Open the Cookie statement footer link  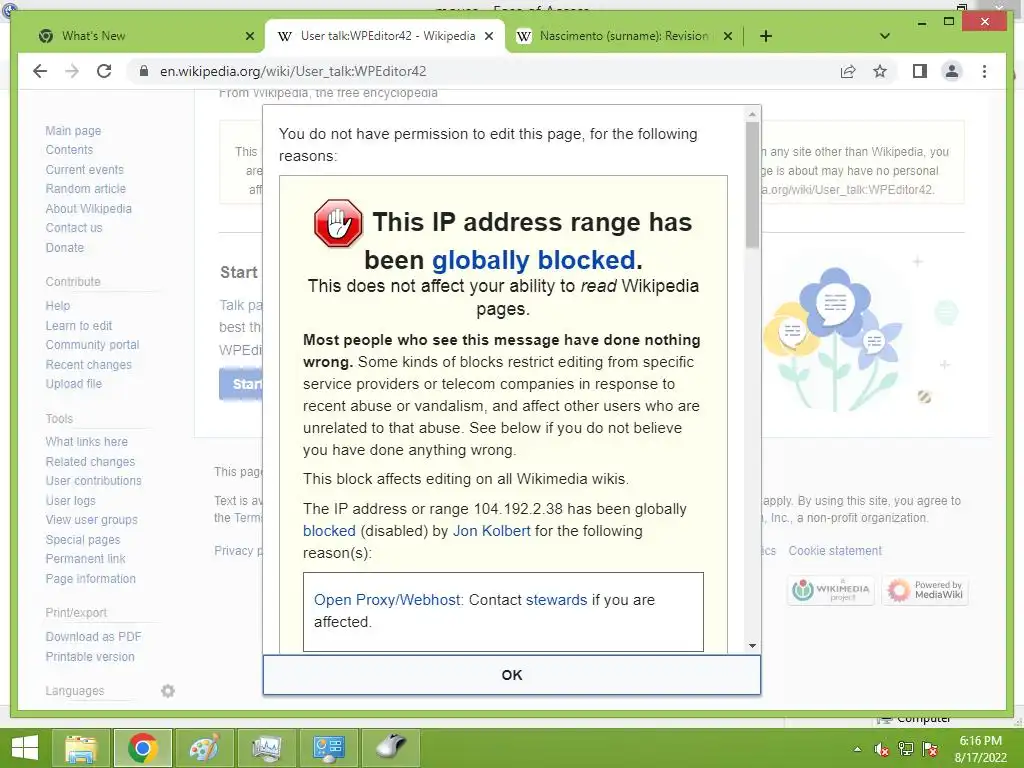(x=835, y=551)
